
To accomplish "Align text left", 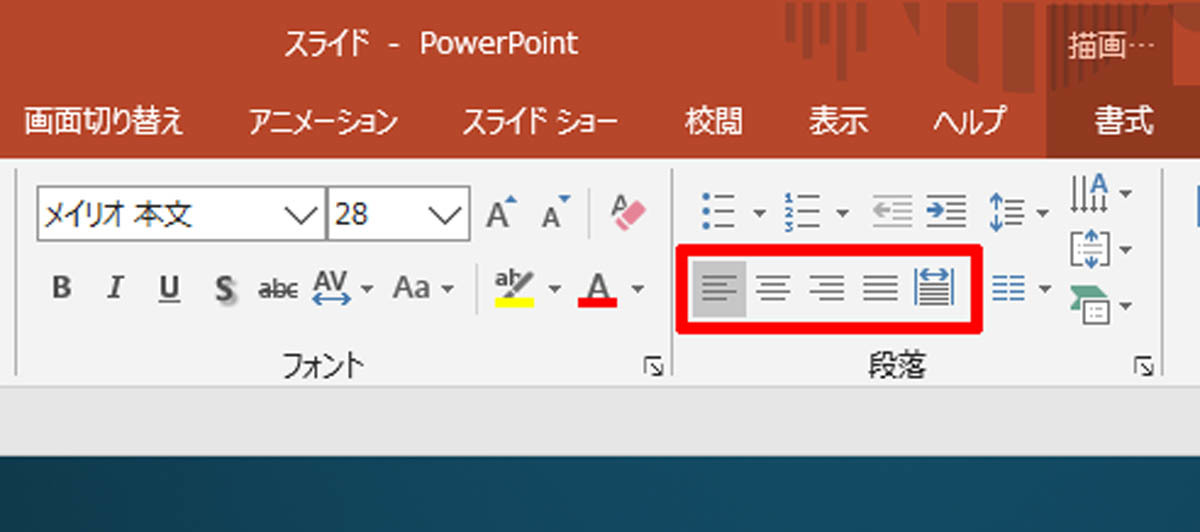I will [719, 289].
